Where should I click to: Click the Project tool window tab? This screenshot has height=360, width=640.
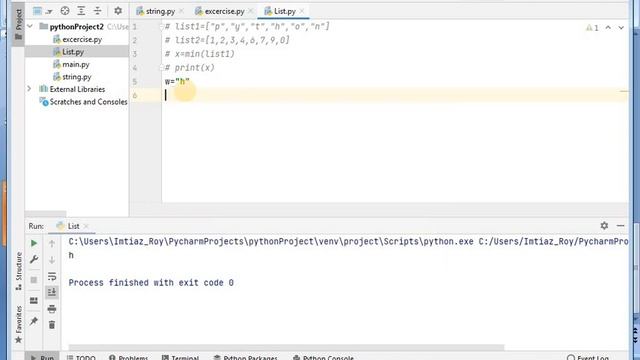(18, 24)
